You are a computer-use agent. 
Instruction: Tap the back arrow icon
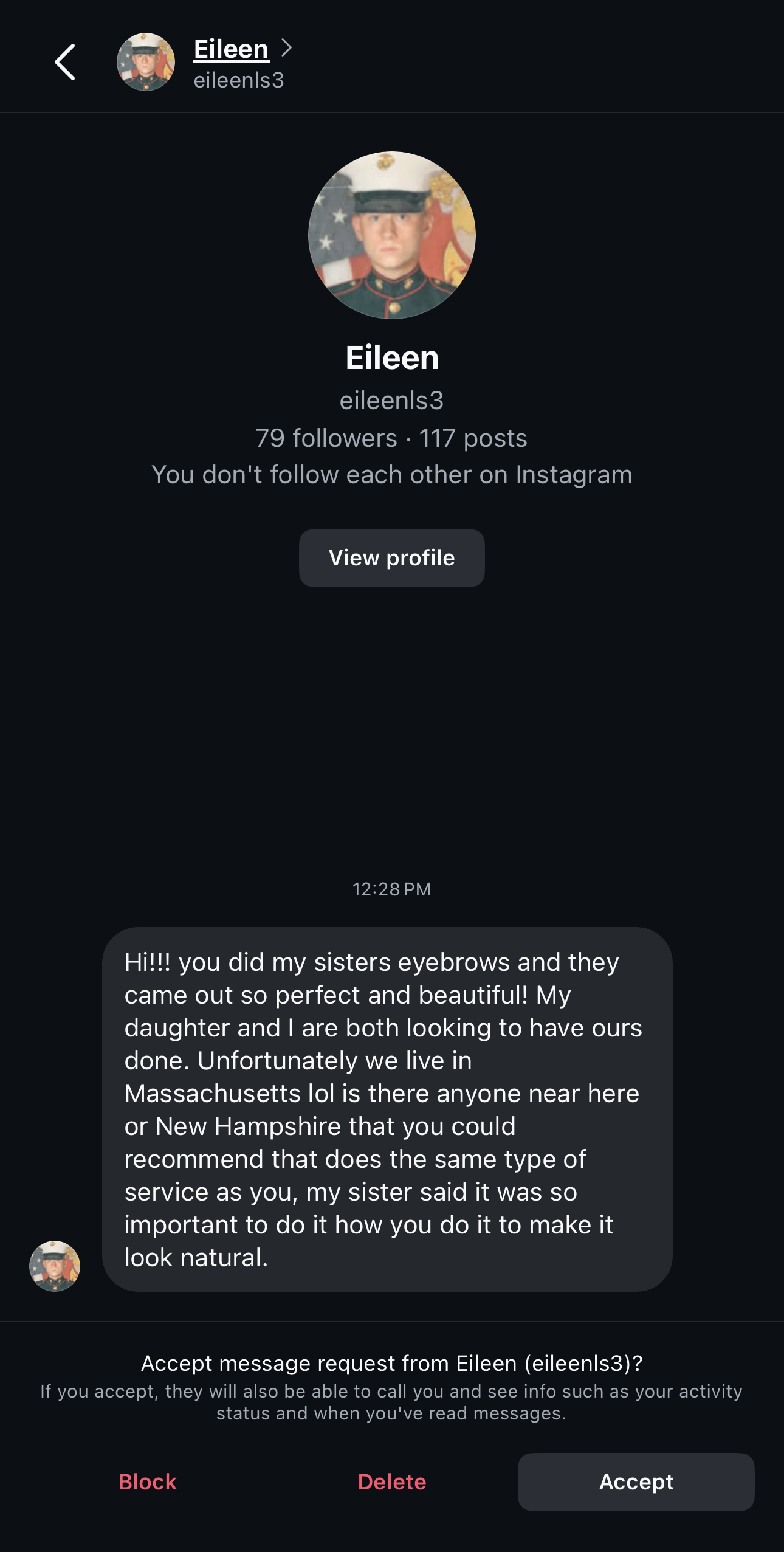[x=65, y=62]
